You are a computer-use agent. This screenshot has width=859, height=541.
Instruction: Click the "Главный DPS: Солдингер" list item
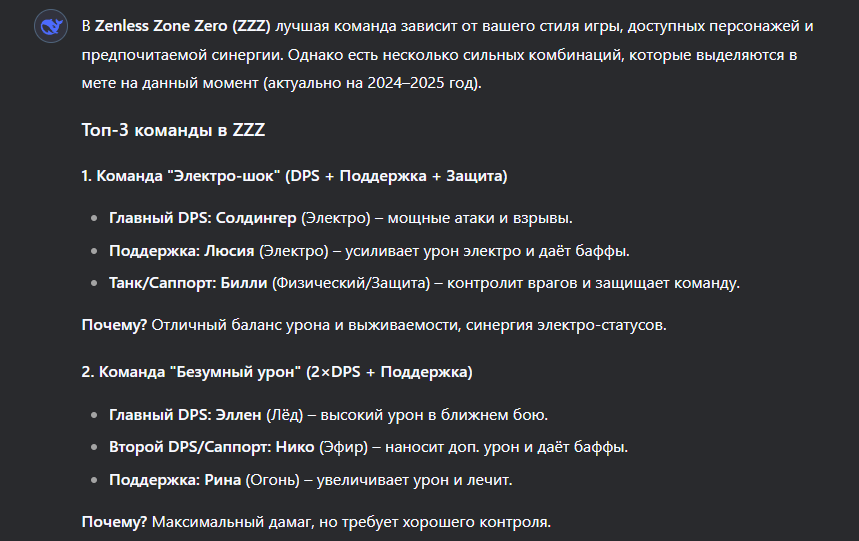[341, 218]
